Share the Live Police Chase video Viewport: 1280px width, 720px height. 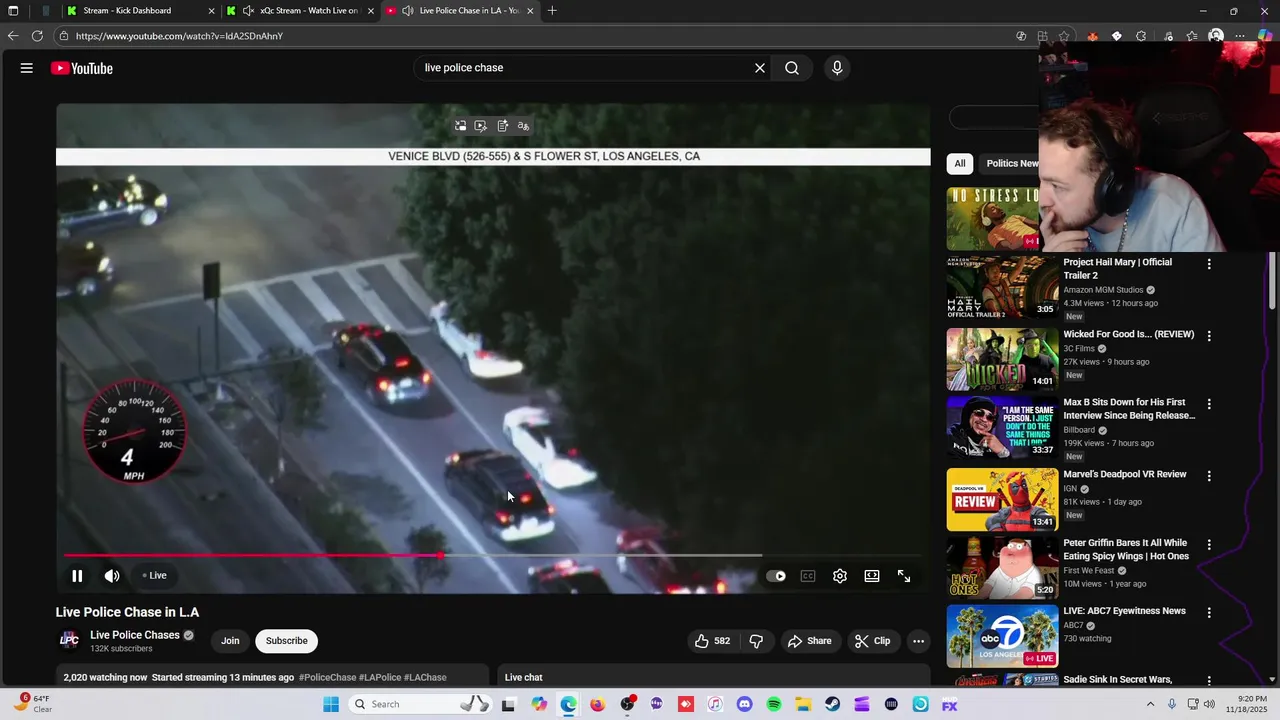[x=809, y=641]
